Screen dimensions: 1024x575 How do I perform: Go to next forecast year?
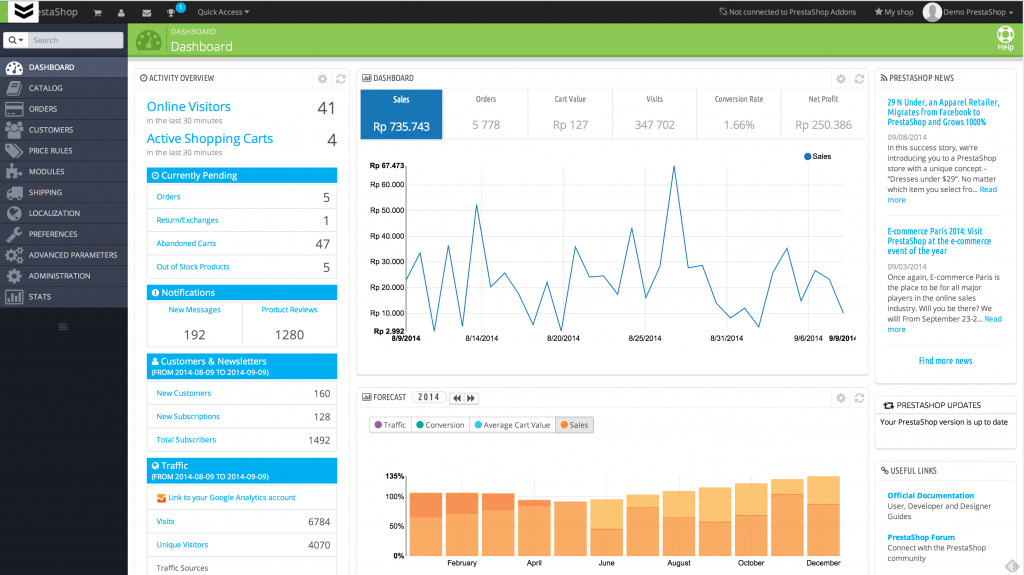471,398
